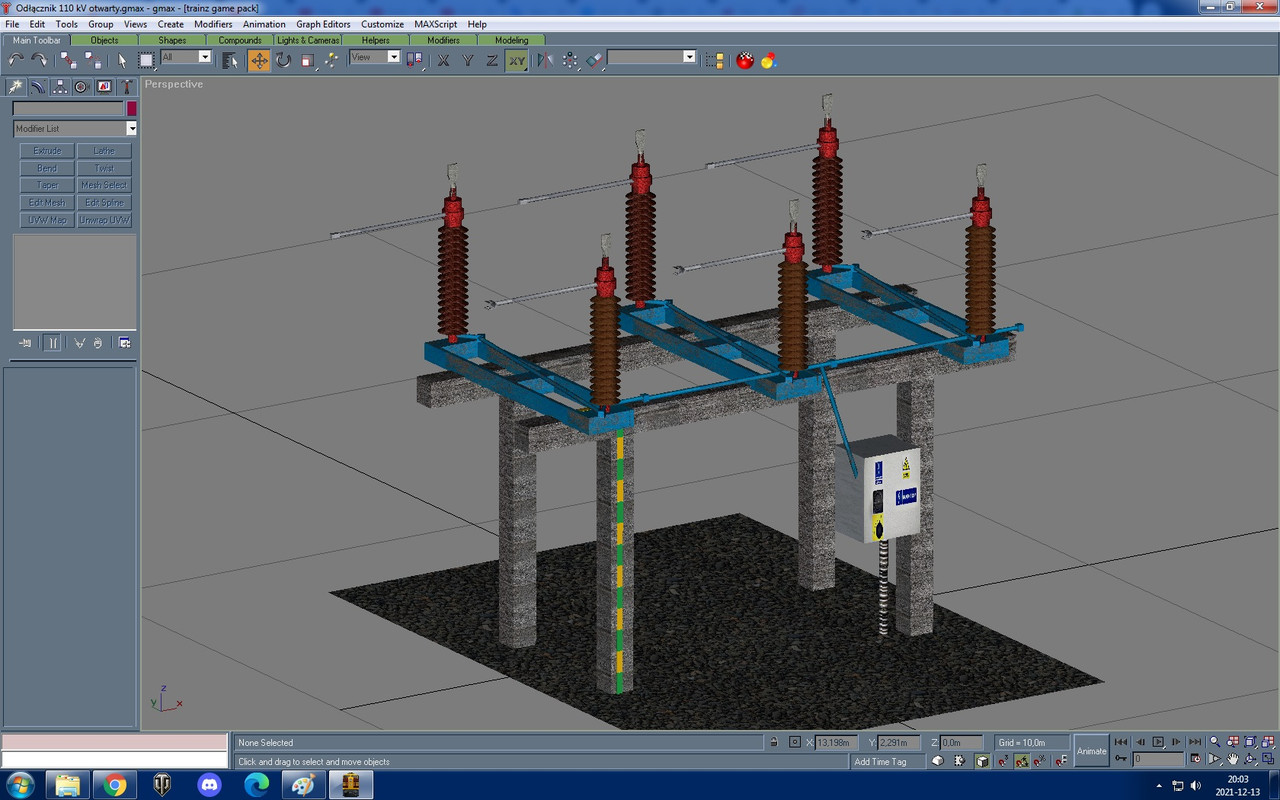Open the Modifier List dropdown
The image size is (1280, 800).
point(75,128)
